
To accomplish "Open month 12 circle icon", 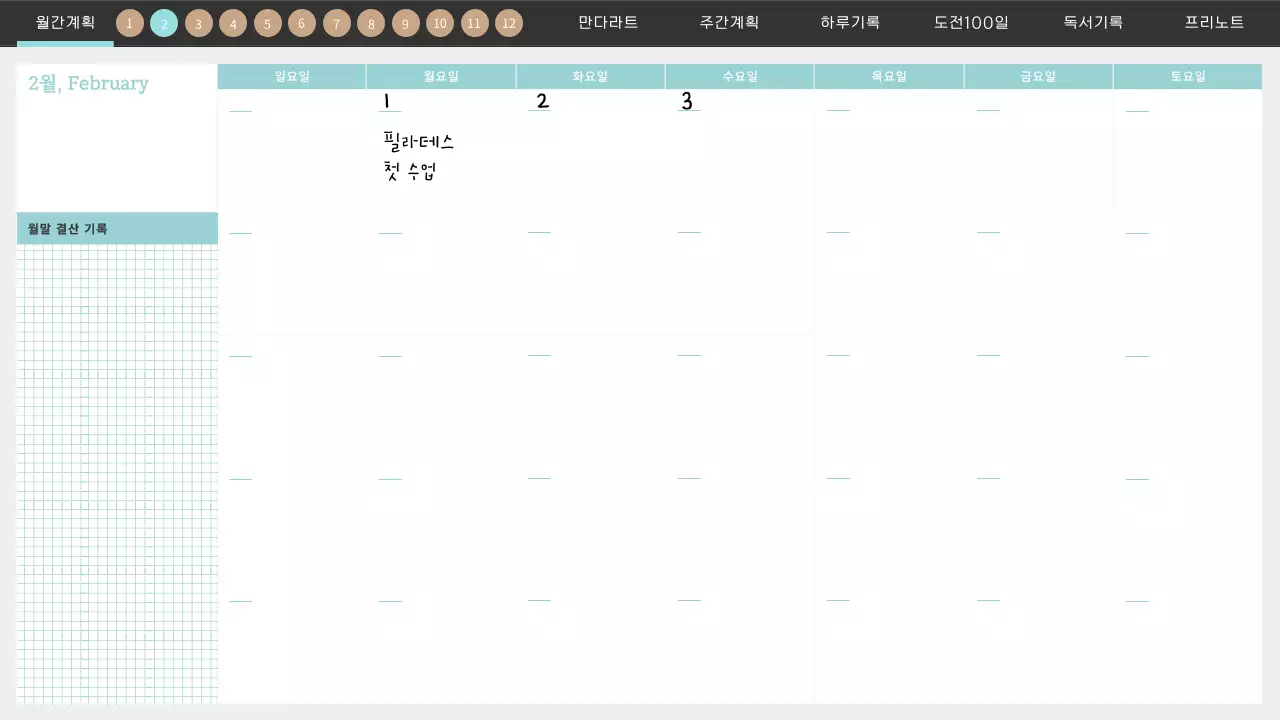I will (x=509, y=23).
